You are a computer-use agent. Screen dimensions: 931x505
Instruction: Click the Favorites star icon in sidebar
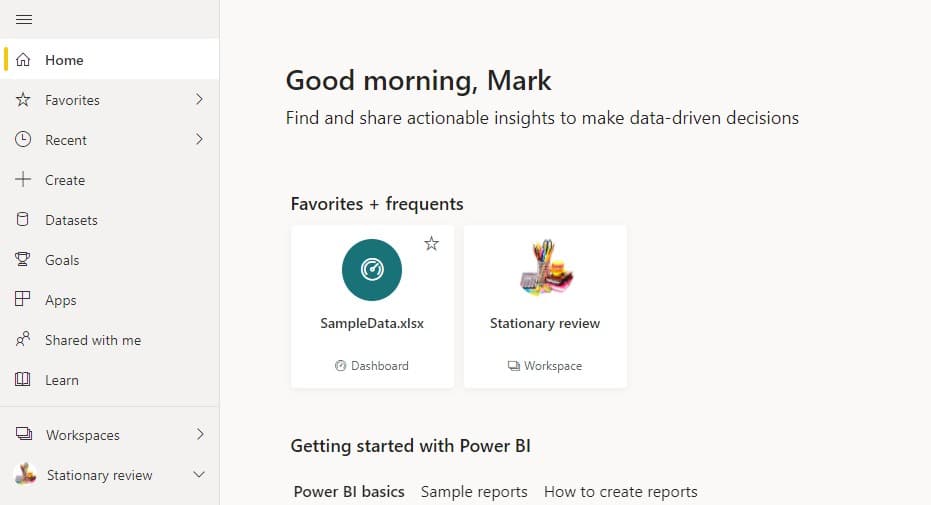(x=23, y=99)
